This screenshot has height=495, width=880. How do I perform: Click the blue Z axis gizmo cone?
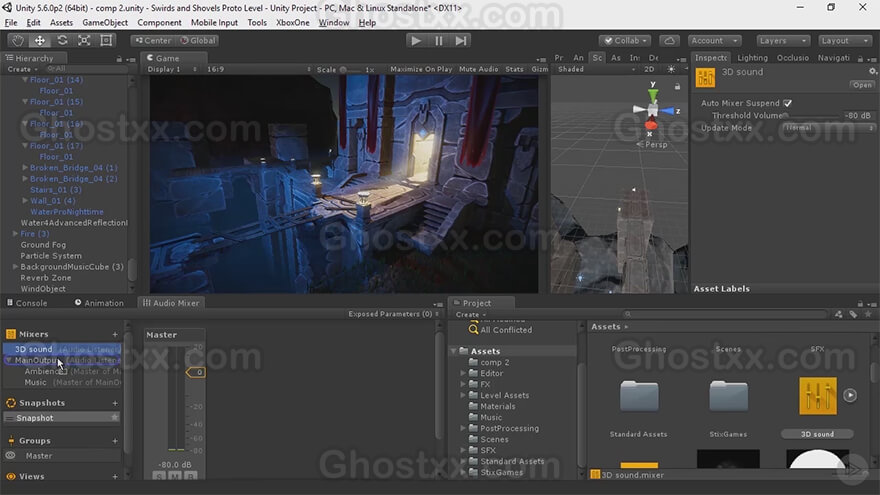click(x=668, y=111)
